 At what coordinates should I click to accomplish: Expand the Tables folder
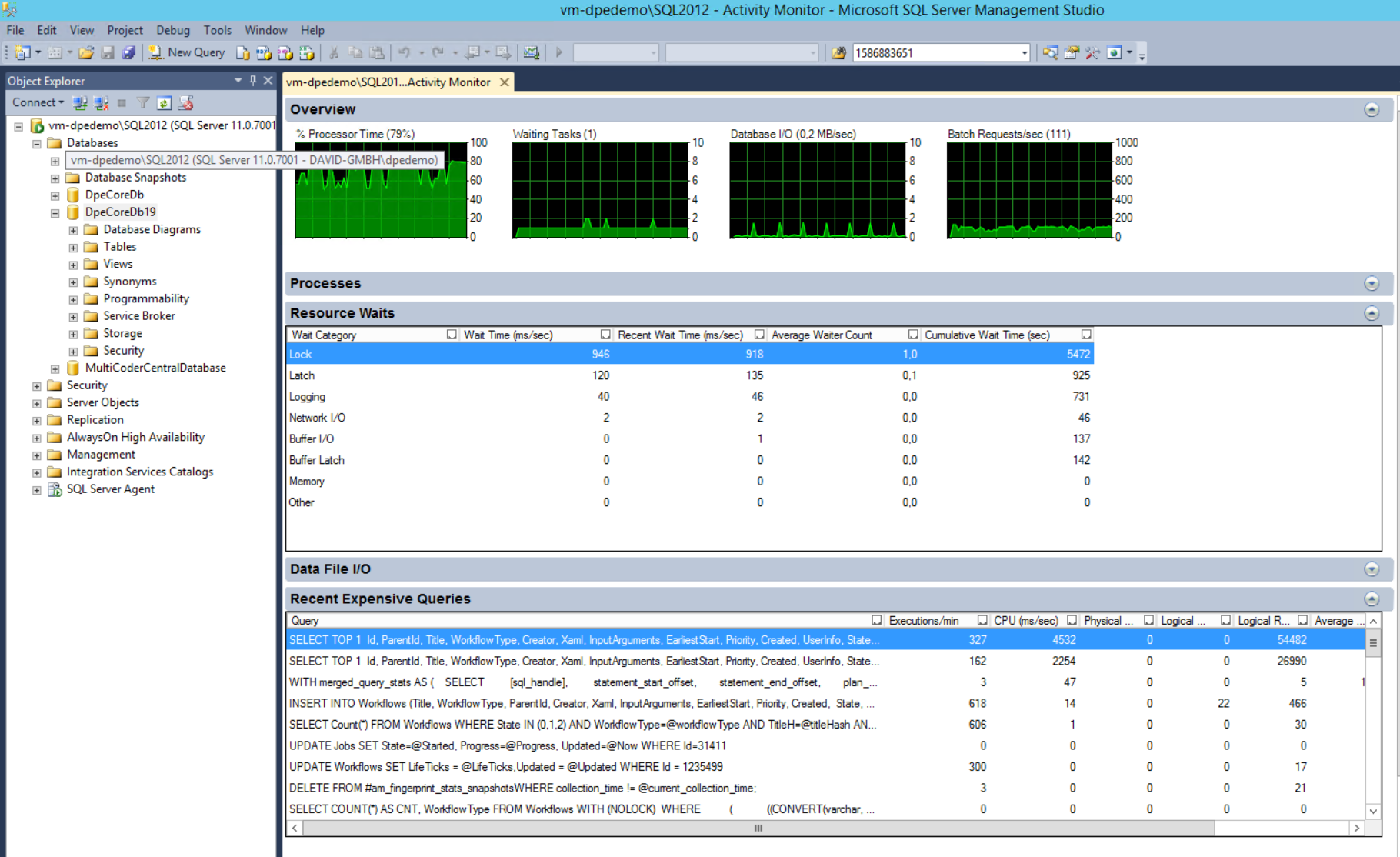[x=73, y=247]
